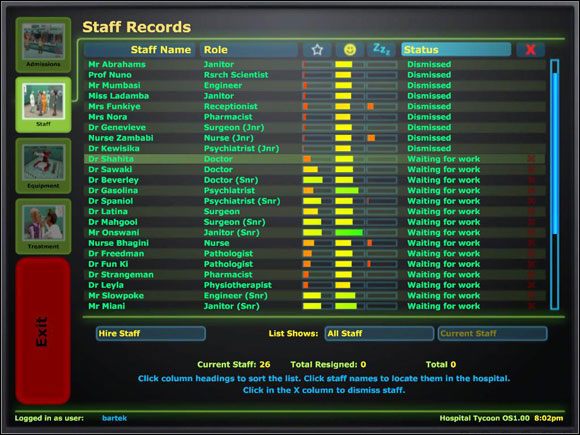Locate Dr Beverley in the hospital
The image size is (580, 435).
113,180
